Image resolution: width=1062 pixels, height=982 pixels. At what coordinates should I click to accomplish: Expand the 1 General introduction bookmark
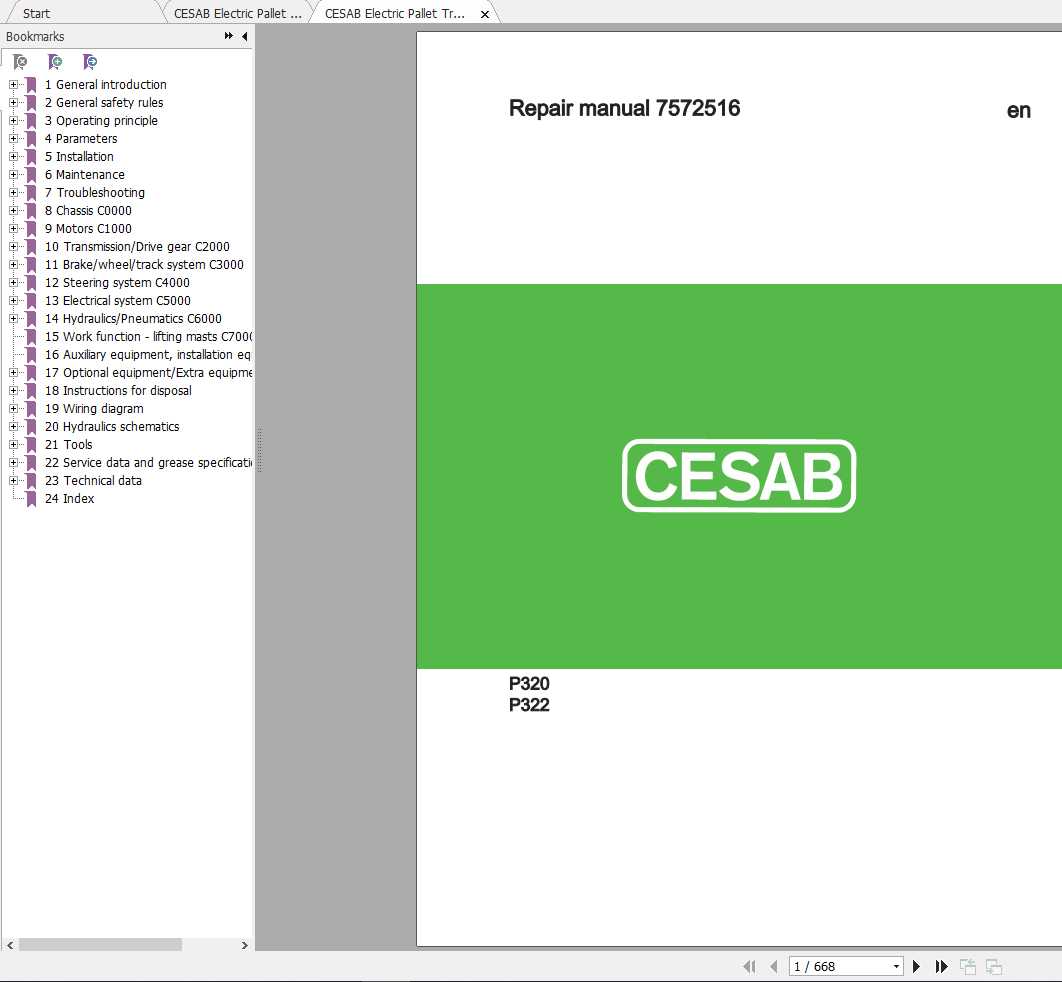tap(14, 85)
